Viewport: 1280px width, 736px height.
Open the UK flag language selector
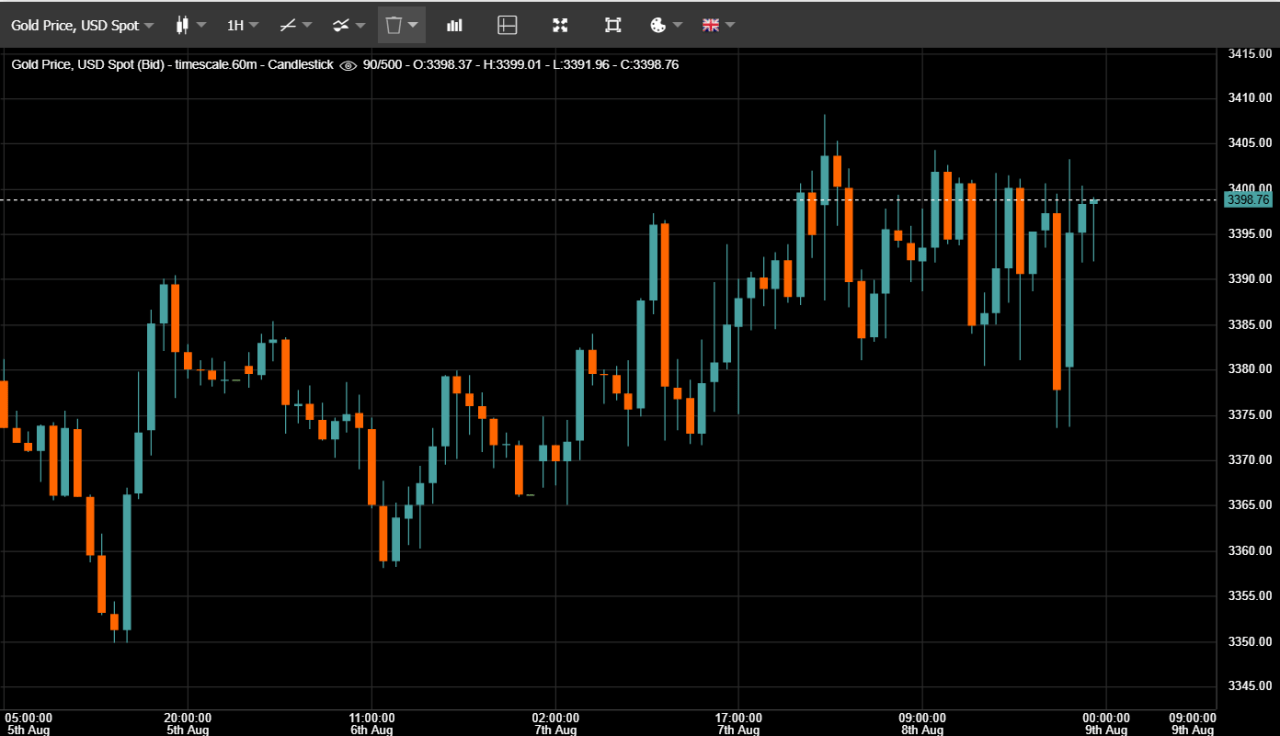(x=711, y=25)
